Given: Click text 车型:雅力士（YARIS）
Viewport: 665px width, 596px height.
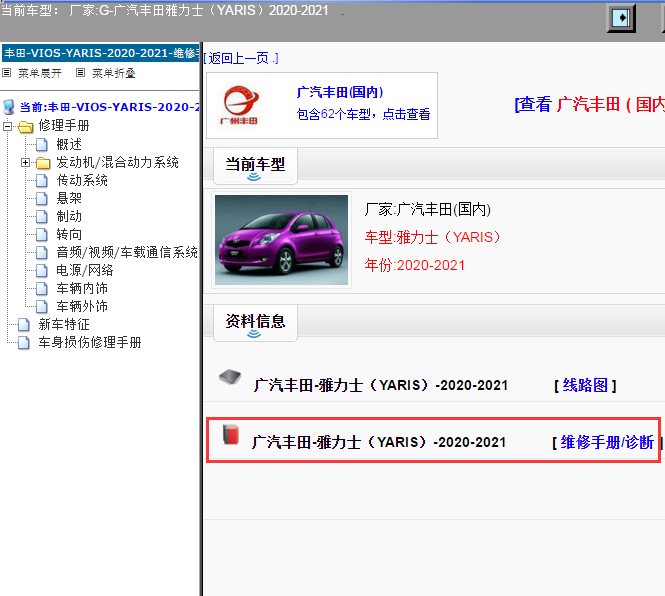Looking at the screenshot, I should 432,238.
